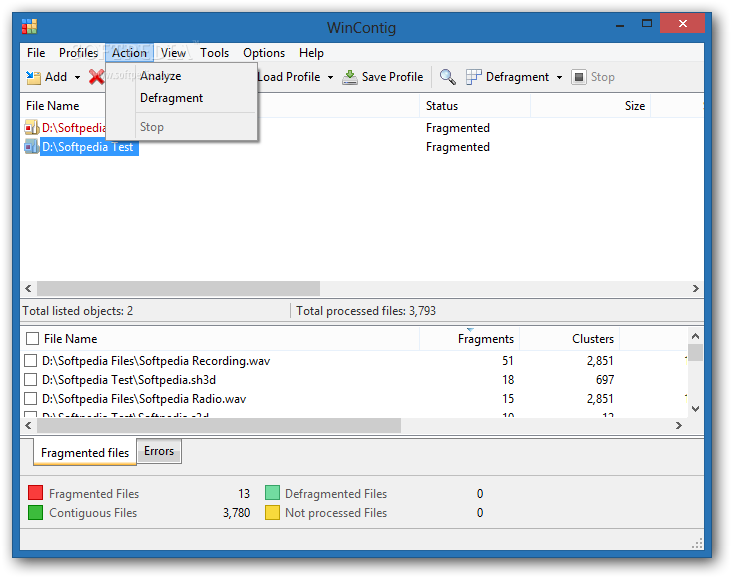Close the open Action menu
Image resolution: width=732 pixels, height=578 pixels.
129,53
